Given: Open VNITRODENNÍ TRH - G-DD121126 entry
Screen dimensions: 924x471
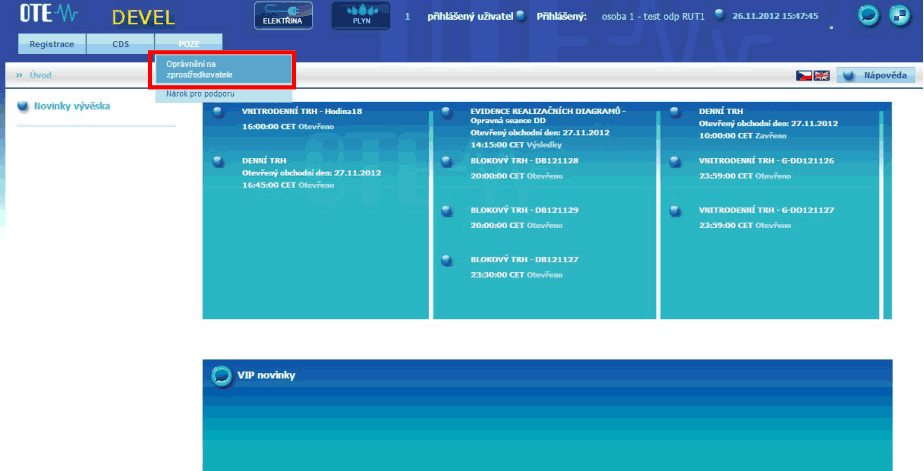Looking at the screenshot, I should tap(766, 160).
